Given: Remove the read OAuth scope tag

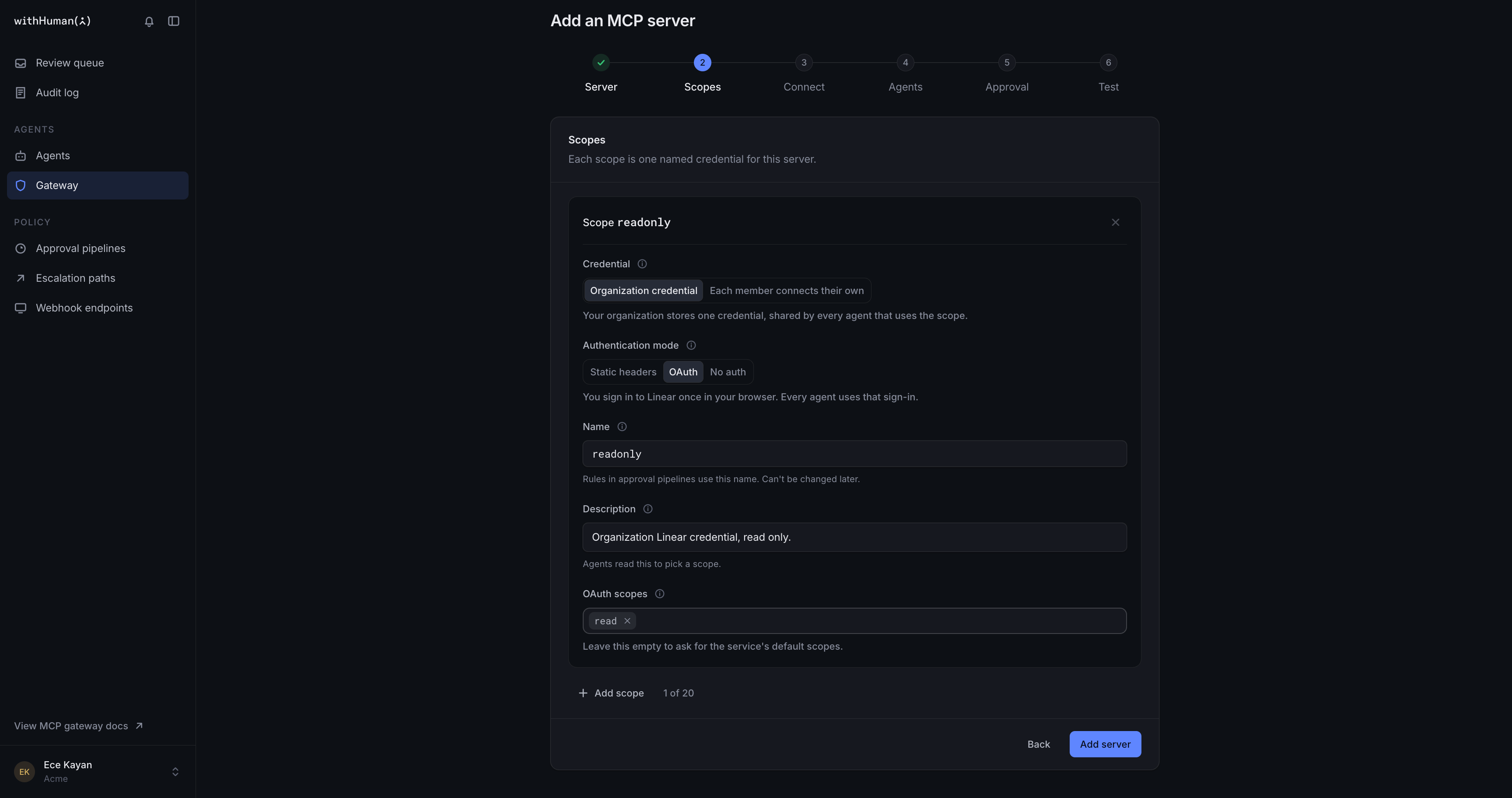Looking at the screenshot, I should pos(627,621).
